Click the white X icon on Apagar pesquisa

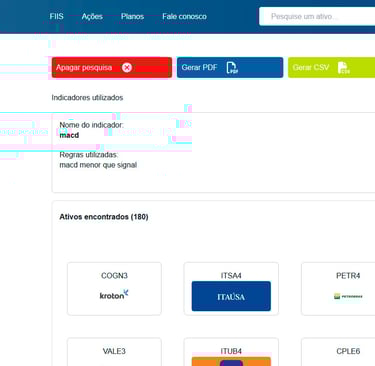pos(127,68)
